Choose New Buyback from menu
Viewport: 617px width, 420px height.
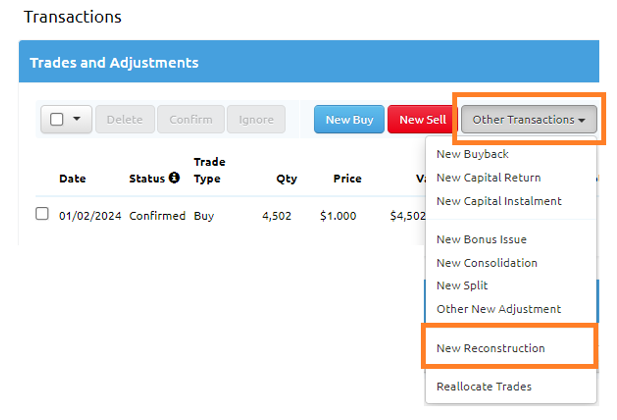pos(473,154)
